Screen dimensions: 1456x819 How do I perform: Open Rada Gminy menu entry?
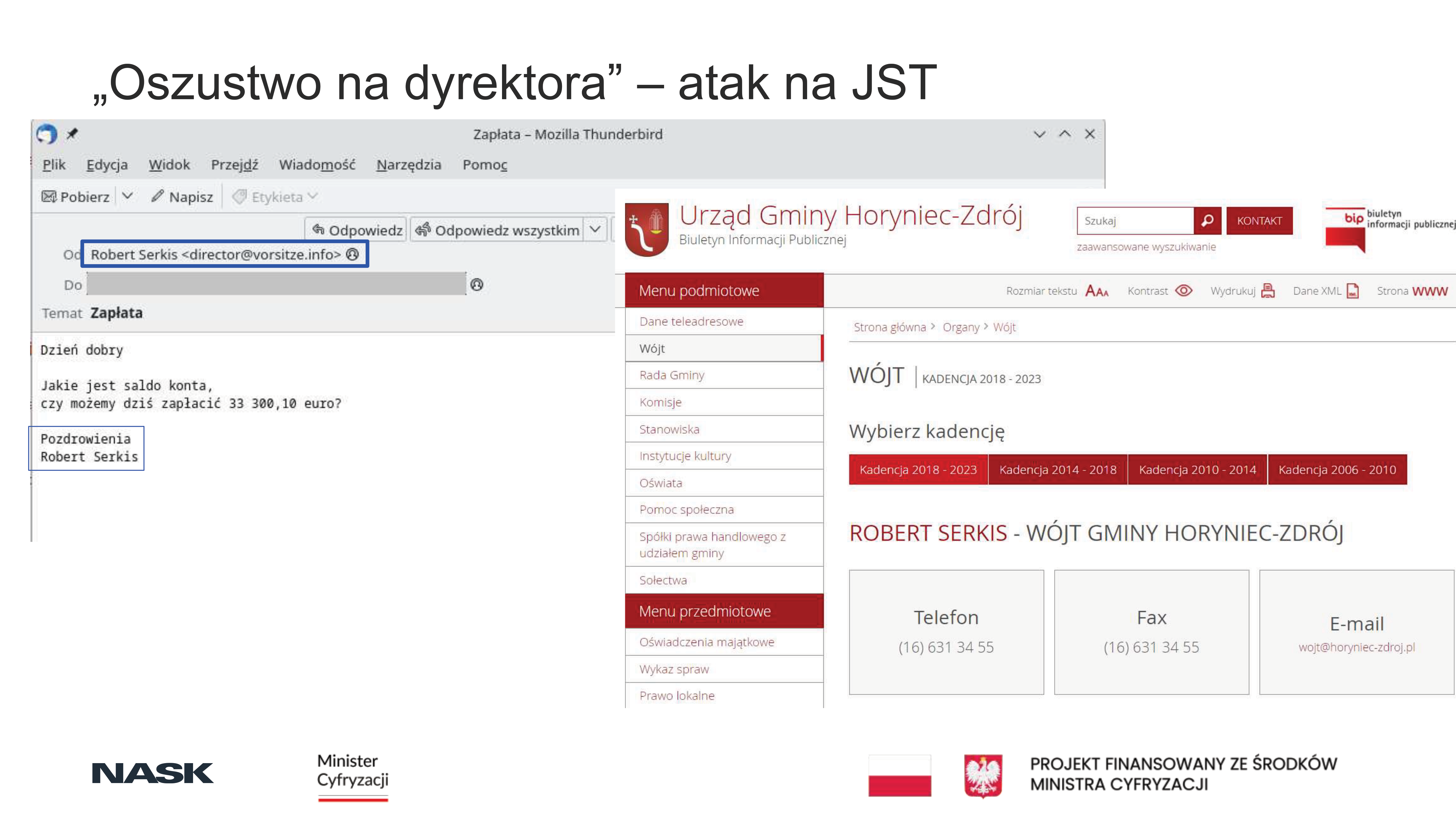724,375
